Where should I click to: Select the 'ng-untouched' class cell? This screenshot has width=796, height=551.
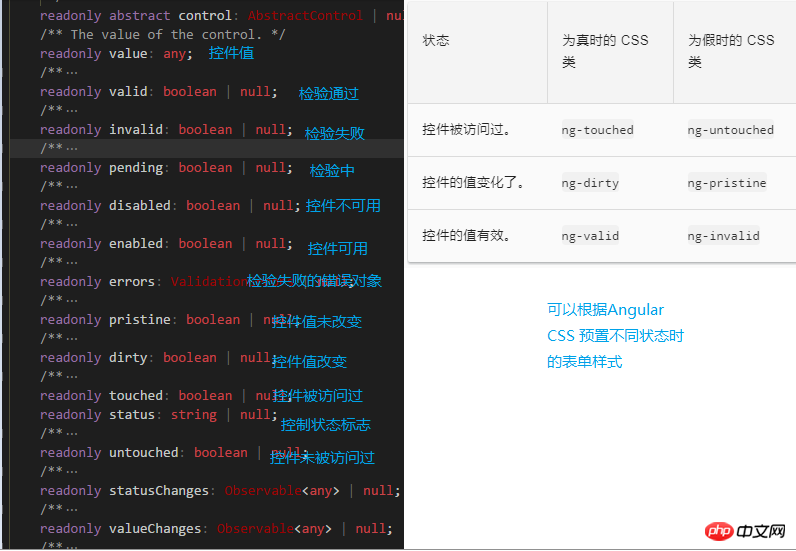[731, 130]
